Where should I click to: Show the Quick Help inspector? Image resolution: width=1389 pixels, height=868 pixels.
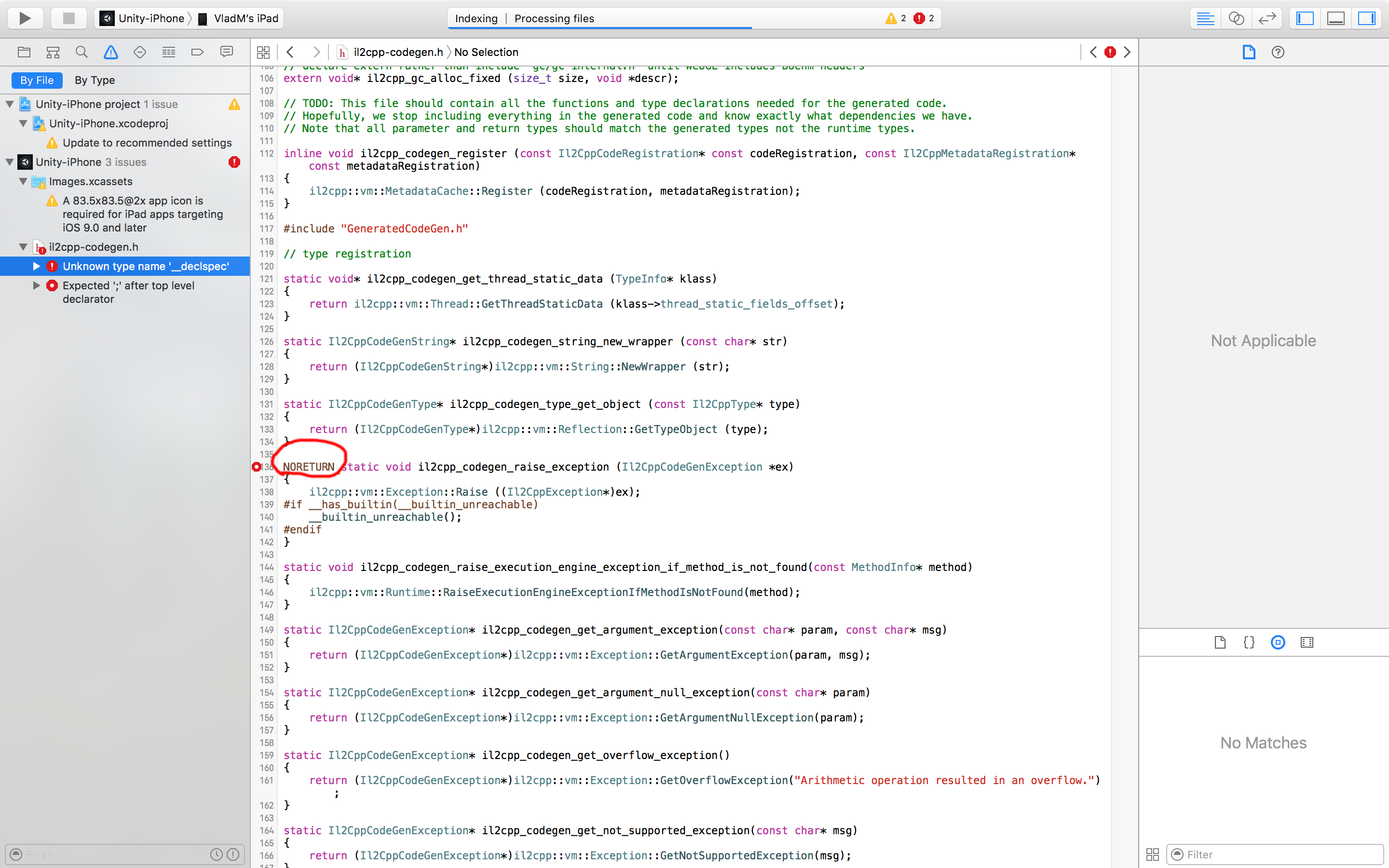1278,52
